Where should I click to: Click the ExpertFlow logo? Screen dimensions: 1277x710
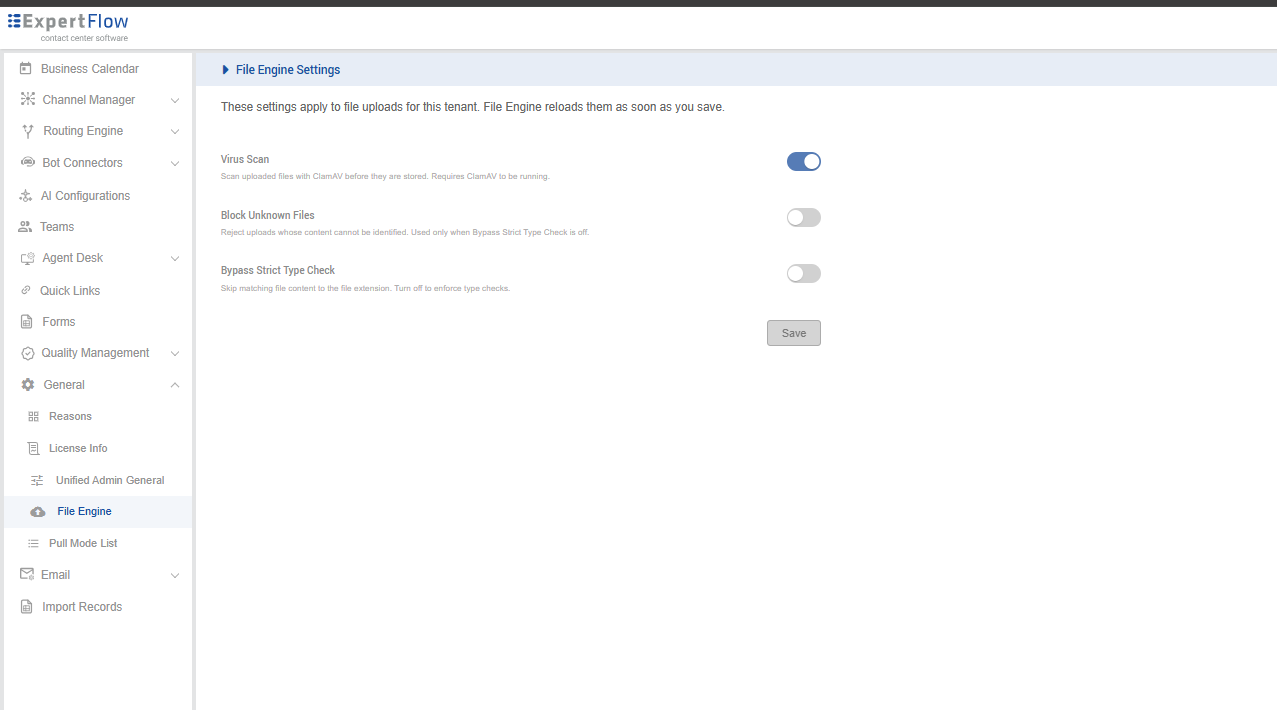coord(68,26)
